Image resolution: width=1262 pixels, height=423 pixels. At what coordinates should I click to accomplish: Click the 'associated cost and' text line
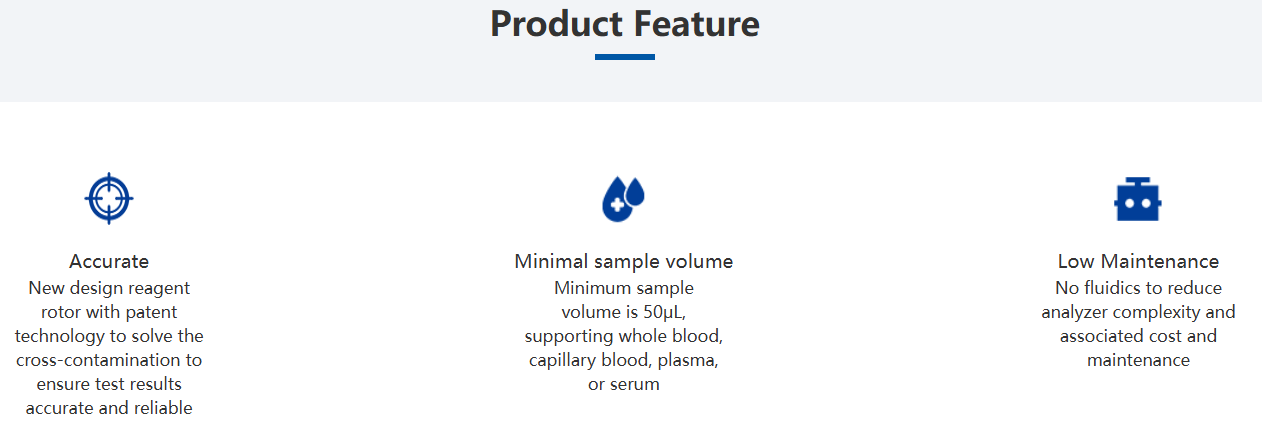pos(1138,336)
